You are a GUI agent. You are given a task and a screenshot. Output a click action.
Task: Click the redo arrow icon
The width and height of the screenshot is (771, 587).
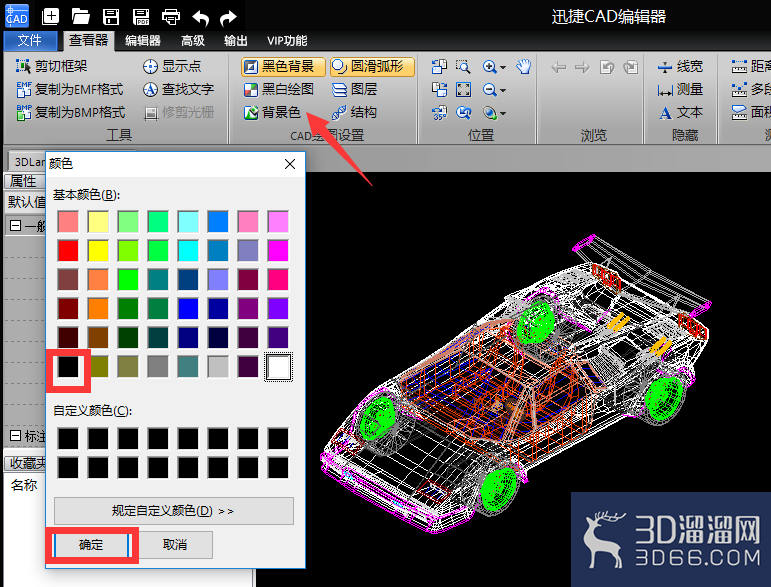(x=228, y=18)
